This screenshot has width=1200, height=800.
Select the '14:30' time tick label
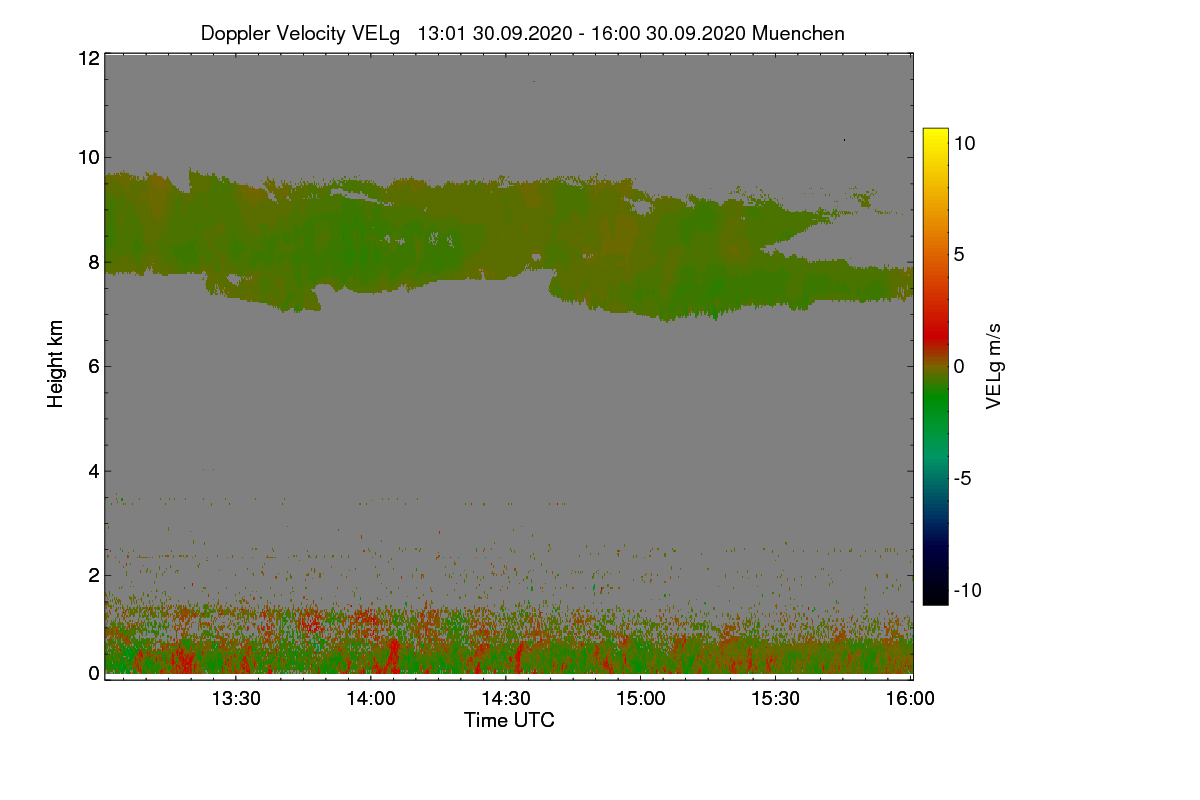[x=506, y=699]
